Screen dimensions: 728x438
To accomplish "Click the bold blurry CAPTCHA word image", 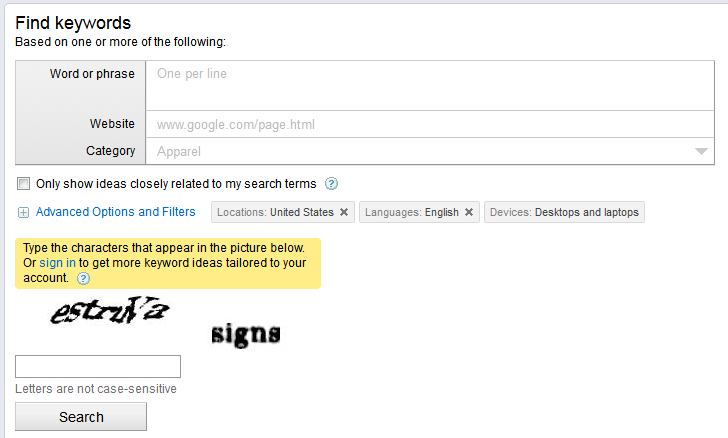I will (x=246, y=333).
